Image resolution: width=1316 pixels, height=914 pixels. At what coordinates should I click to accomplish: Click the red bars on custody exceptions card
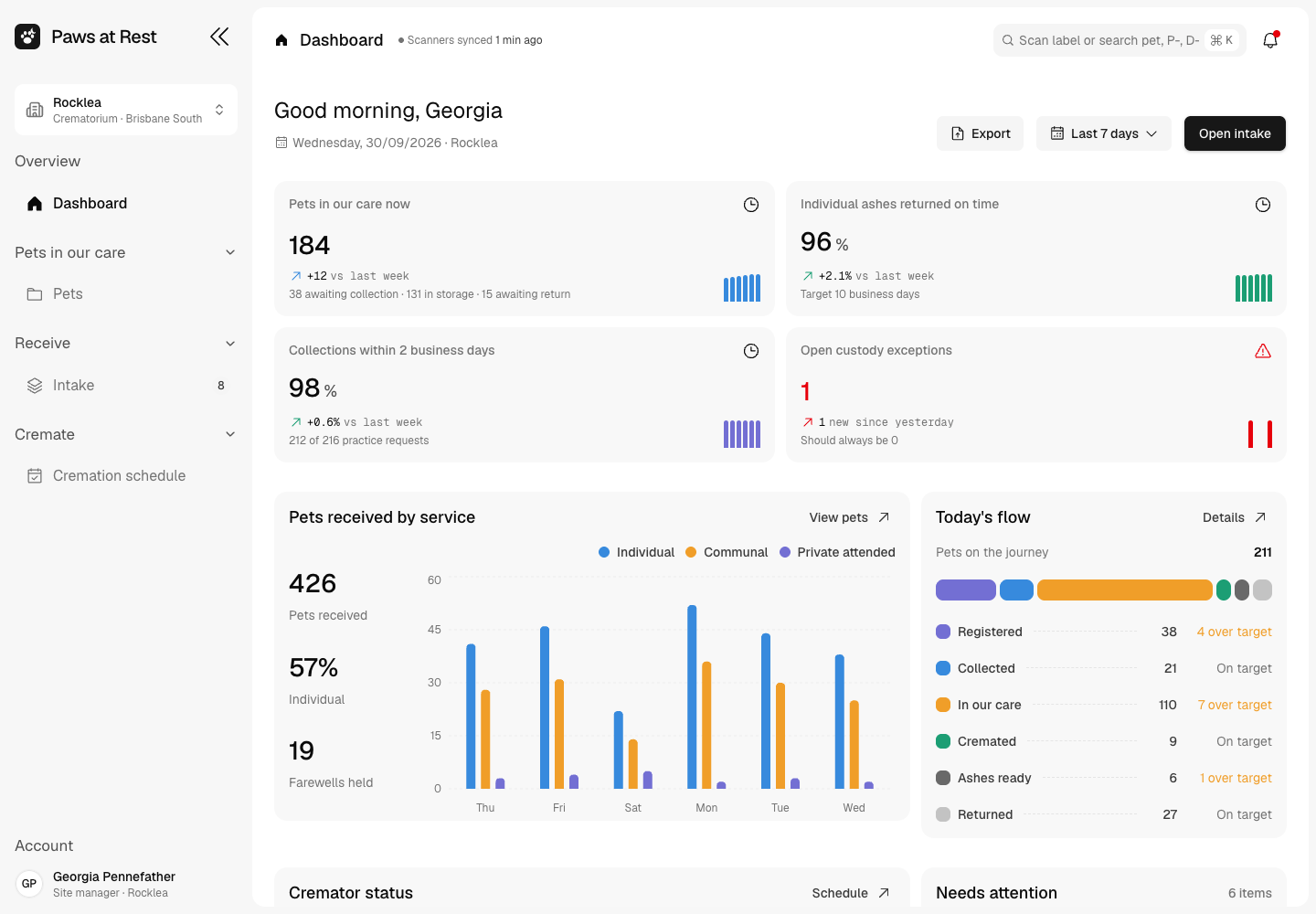[x=1260, y=434]
